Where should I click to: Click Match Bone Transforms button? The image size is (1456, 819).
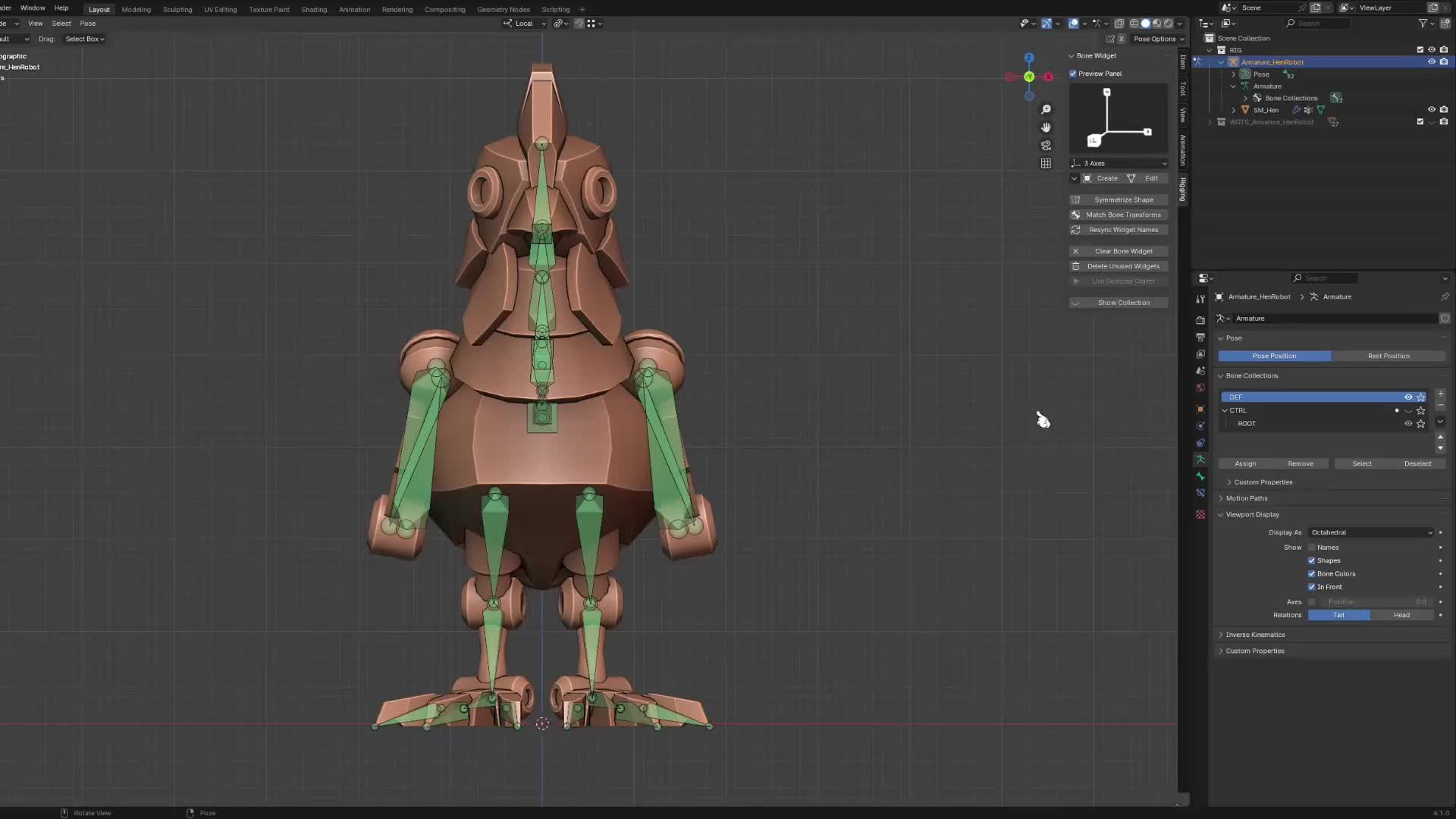tap(1119, 215)
